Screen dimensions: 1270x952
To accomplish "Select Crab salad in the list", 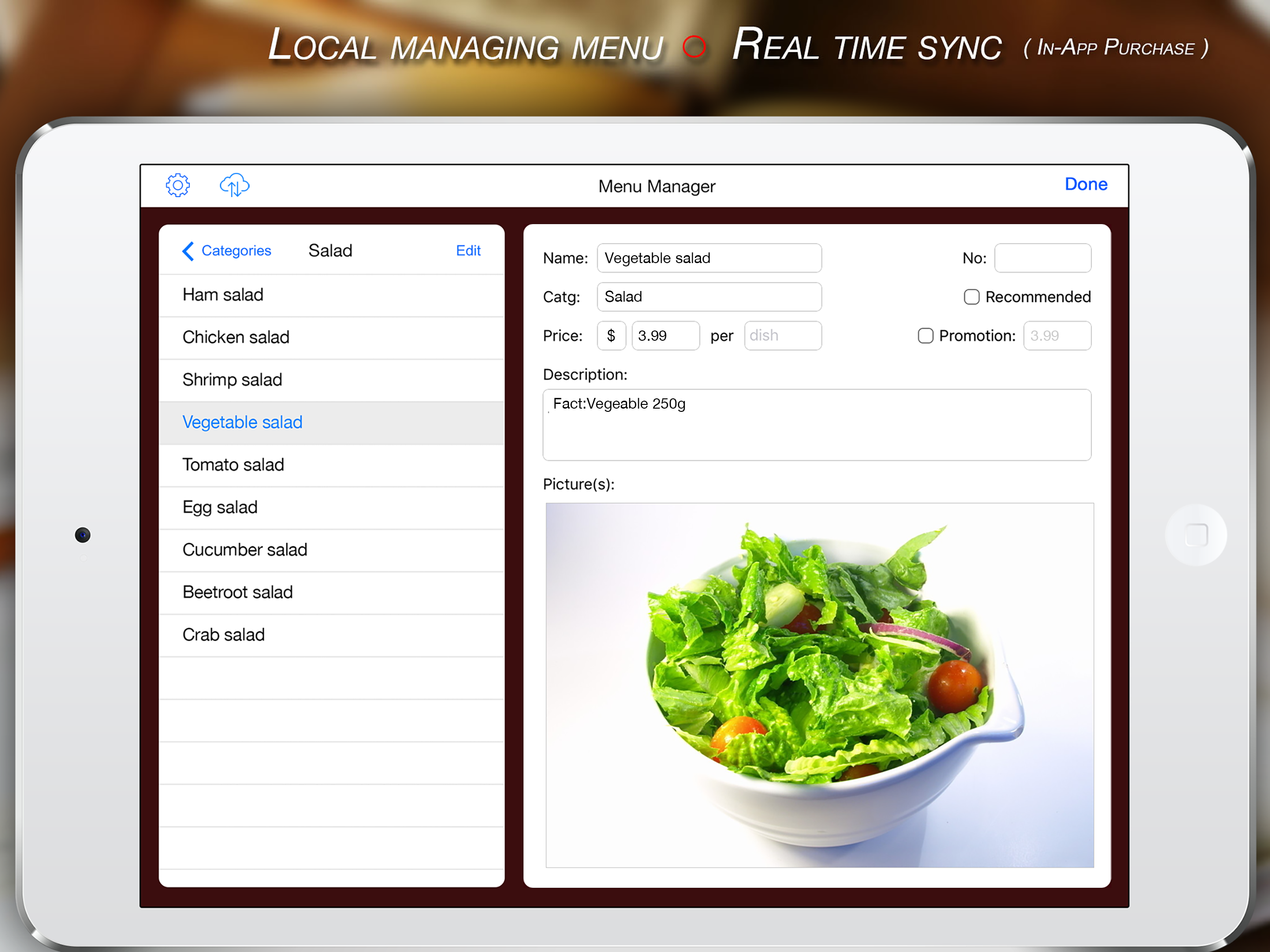I will coord(223,635).
